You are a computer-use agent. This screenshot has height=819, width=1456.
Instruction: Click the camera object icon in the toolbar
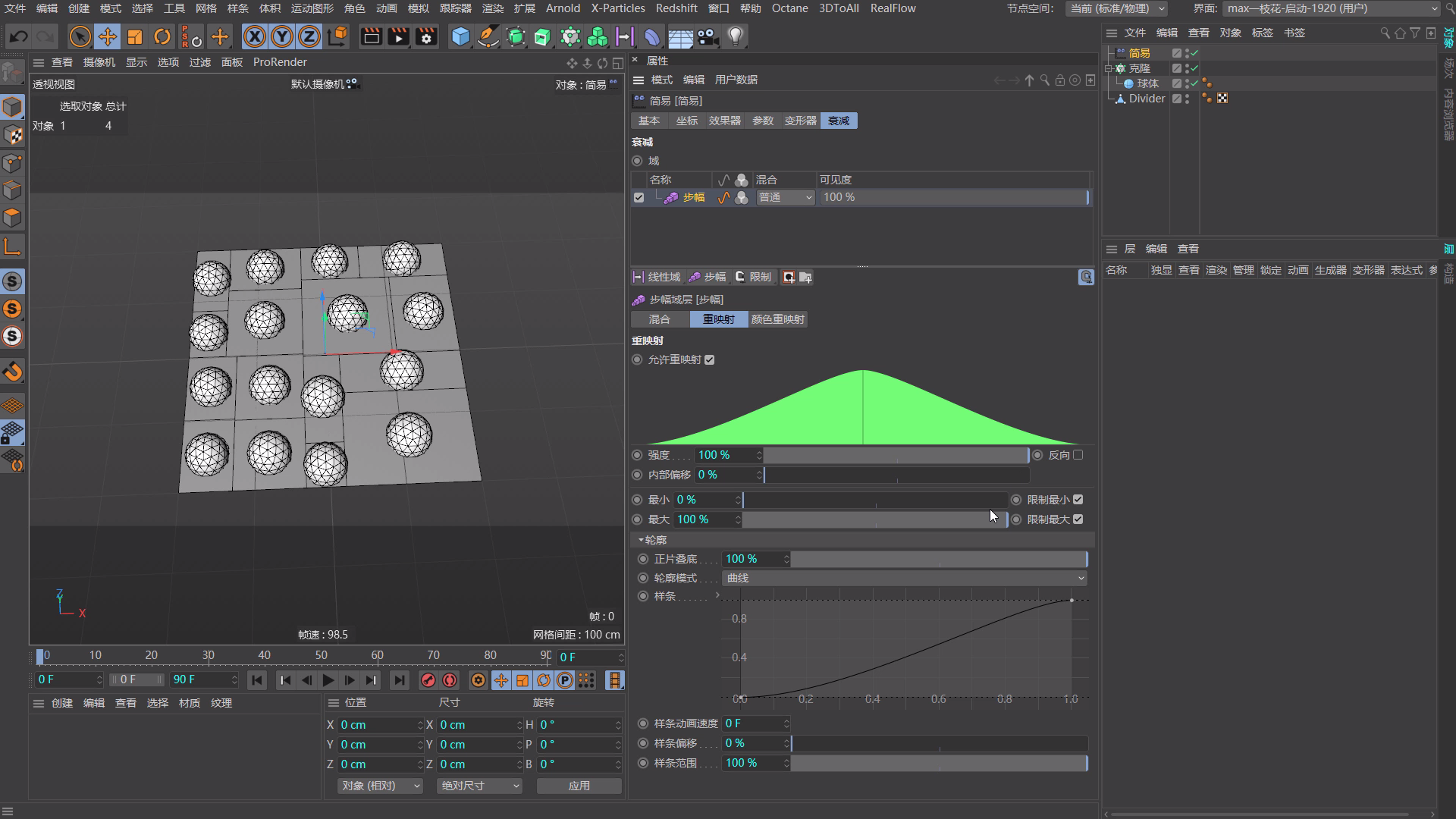(x=708, y=36)
